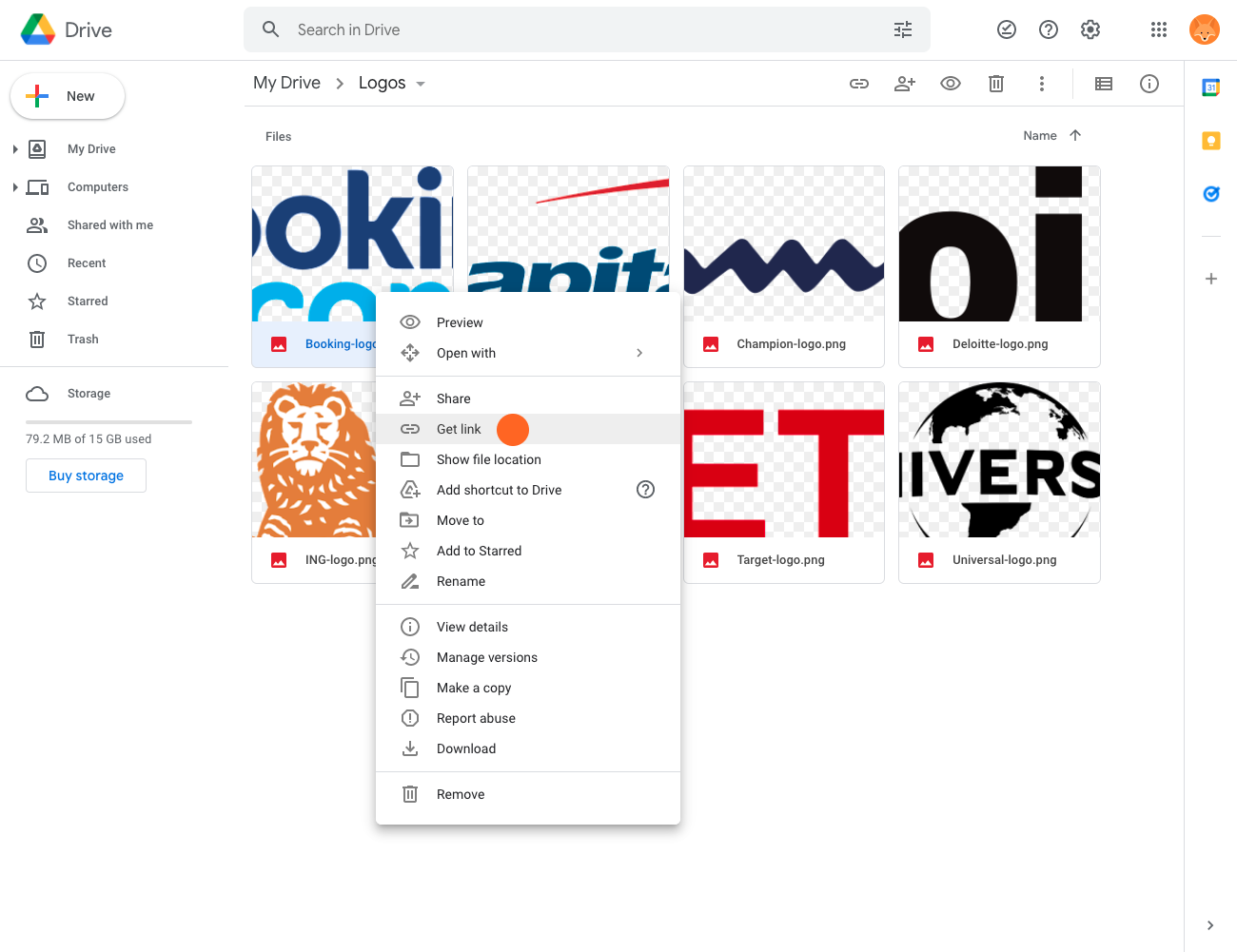Select Deloitte-logo.png thumbnail
The image size is (1237, 952).
(x=999, y=244)
